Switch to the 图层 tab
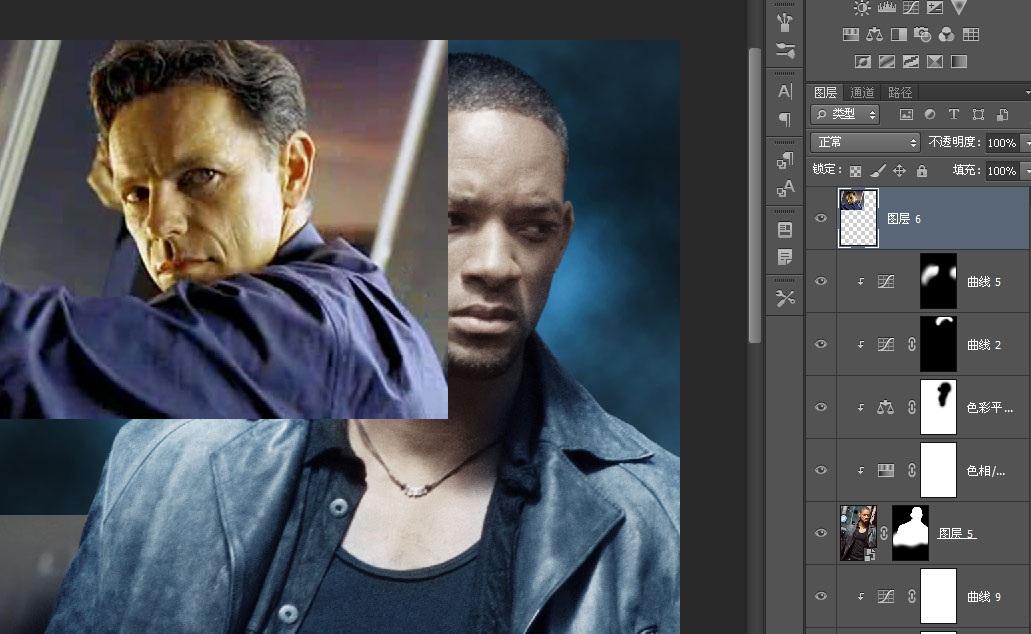The height and width of the screenshot is (634, 1031). [825, 93]
